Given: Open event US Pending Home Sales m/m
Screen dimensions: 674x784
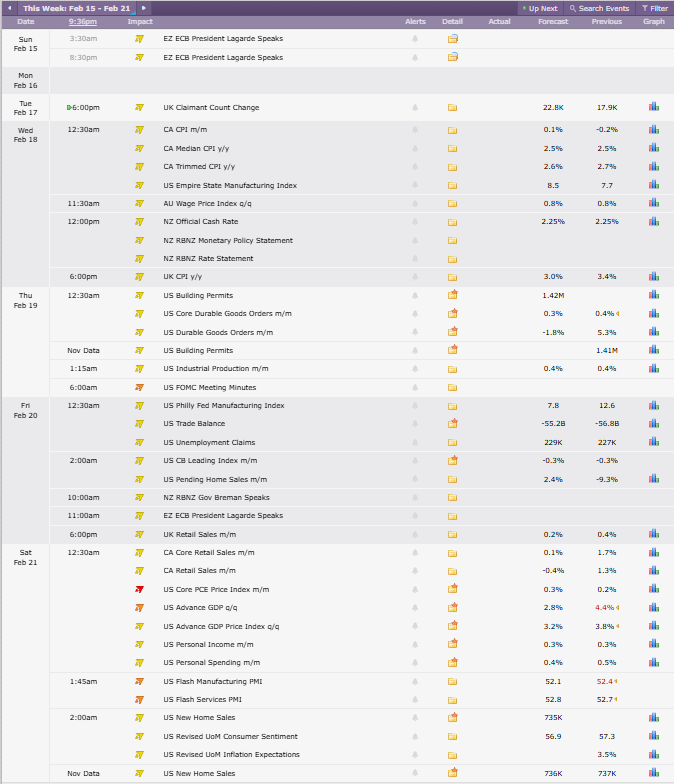Looking at the screenshot, I should [x=215, y=480].
